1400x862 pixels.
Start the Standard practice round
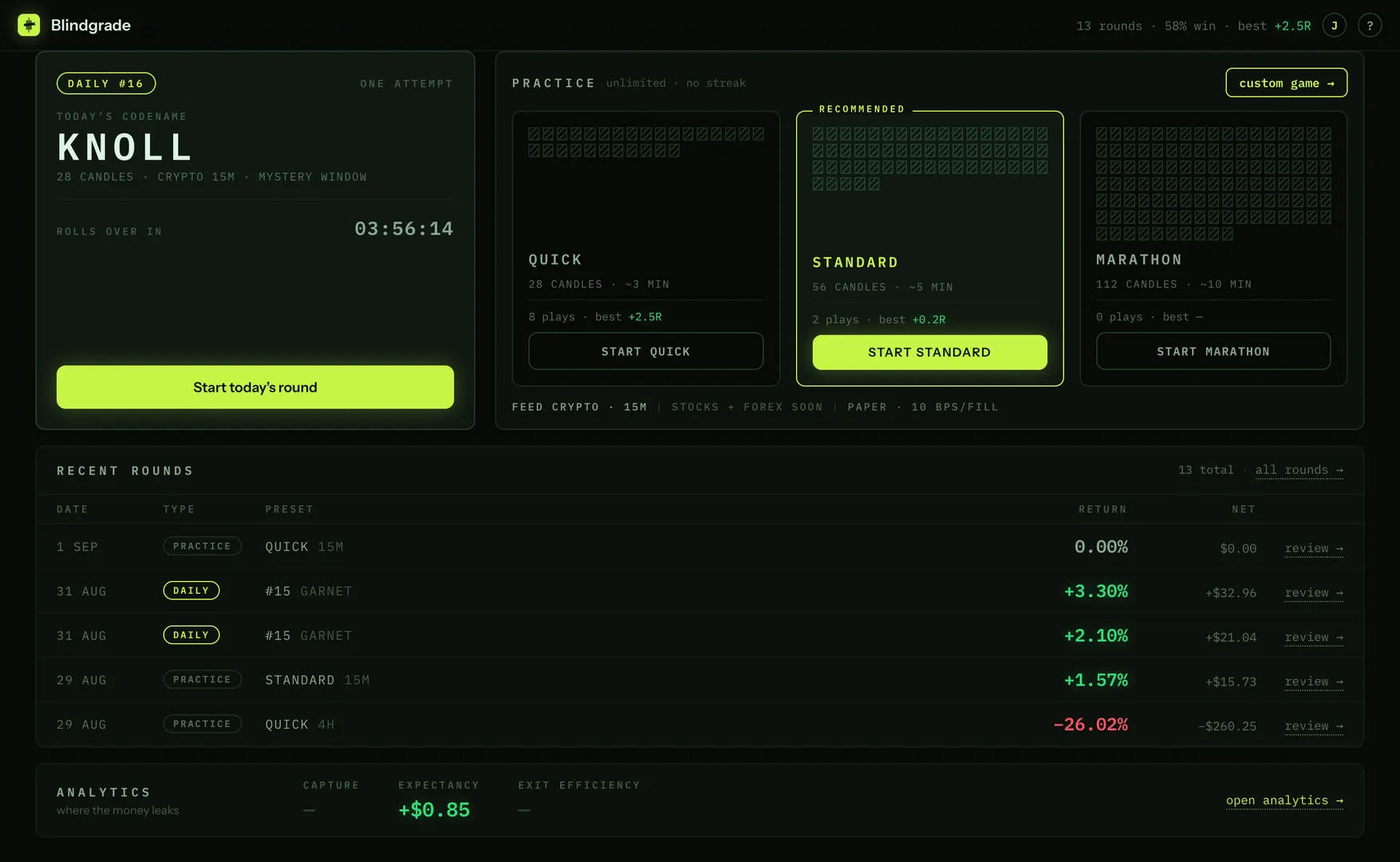click(929, 352)
